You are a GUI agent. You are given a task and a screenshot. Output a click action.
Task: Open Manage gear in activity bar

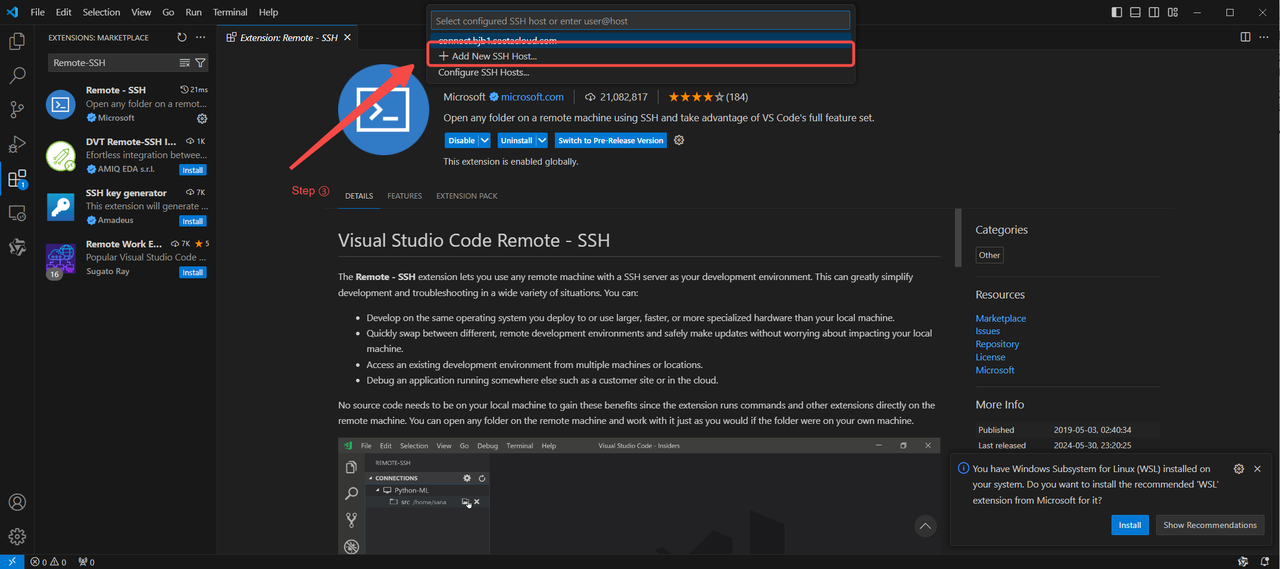tap(17, 536)
